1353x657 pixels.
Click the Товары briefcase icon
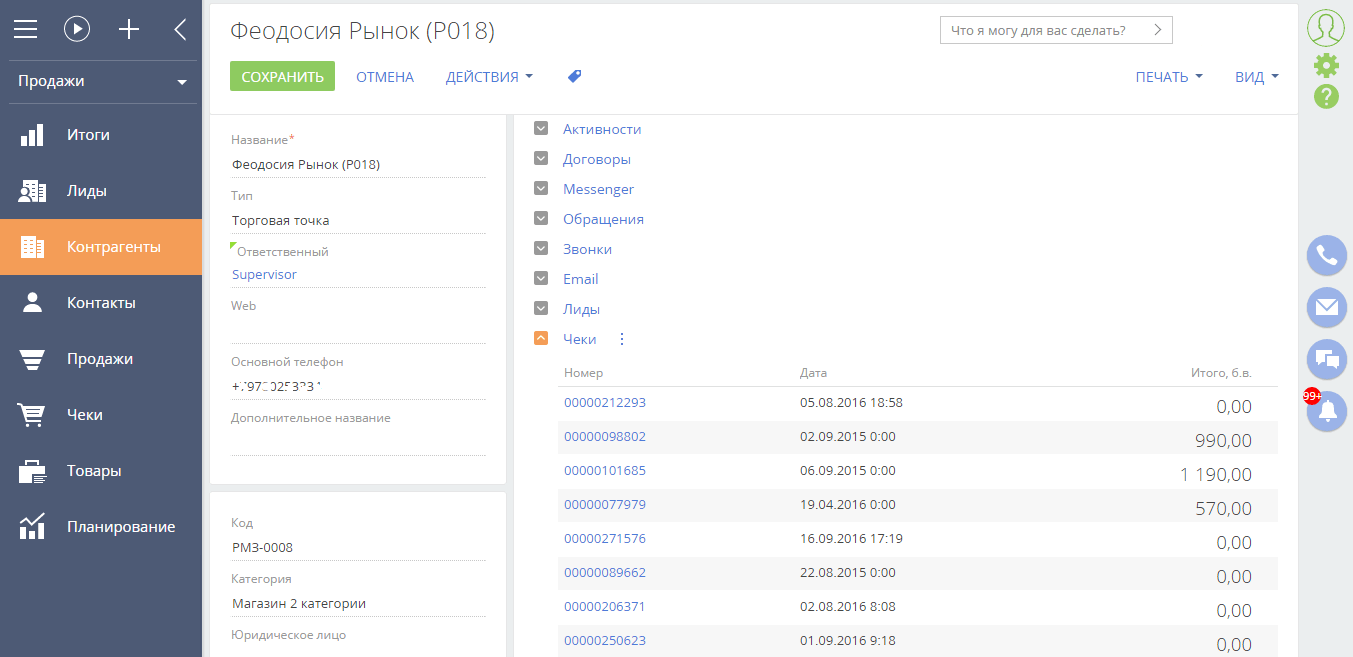click(x=33, y=471)
